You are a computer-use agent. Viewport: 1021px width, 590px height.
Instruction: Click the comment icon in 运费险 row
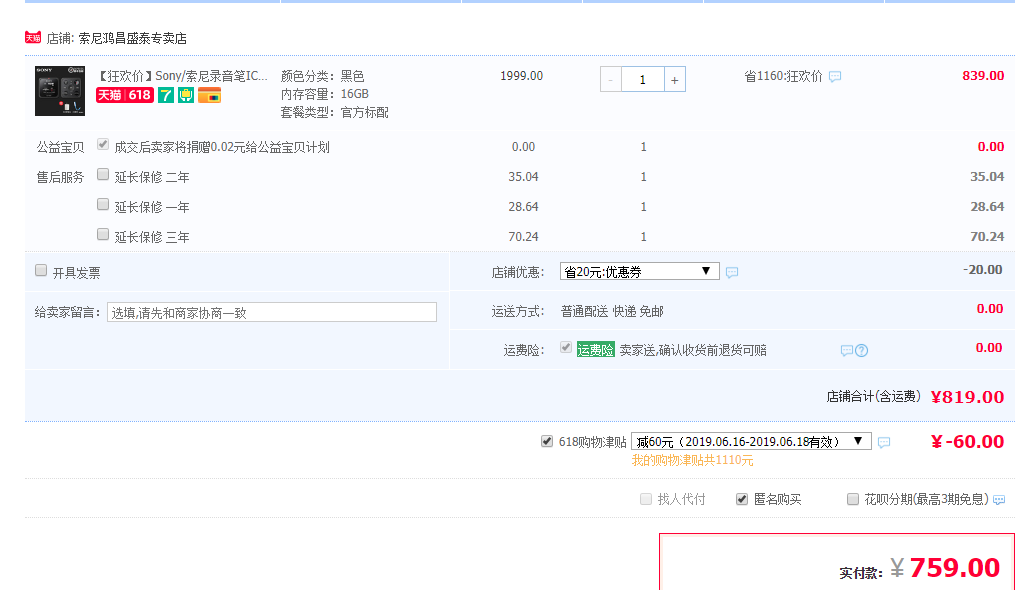click(846, 350)
